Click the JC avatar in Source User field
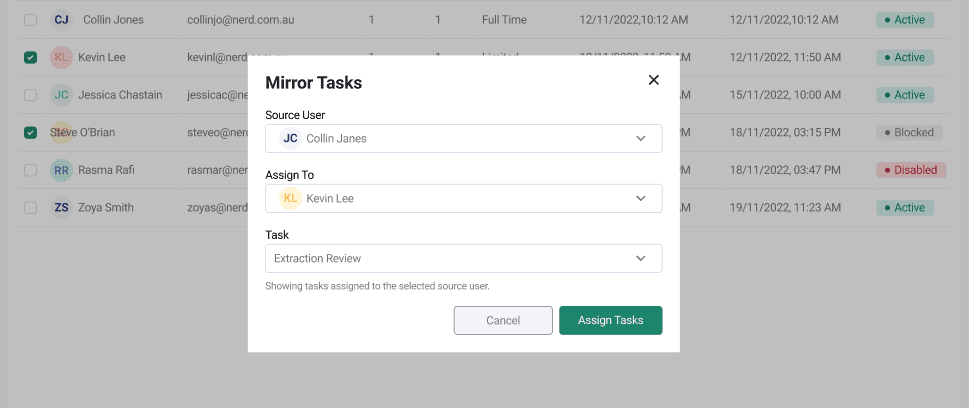The image size is (969, 408). click(290, 138)
